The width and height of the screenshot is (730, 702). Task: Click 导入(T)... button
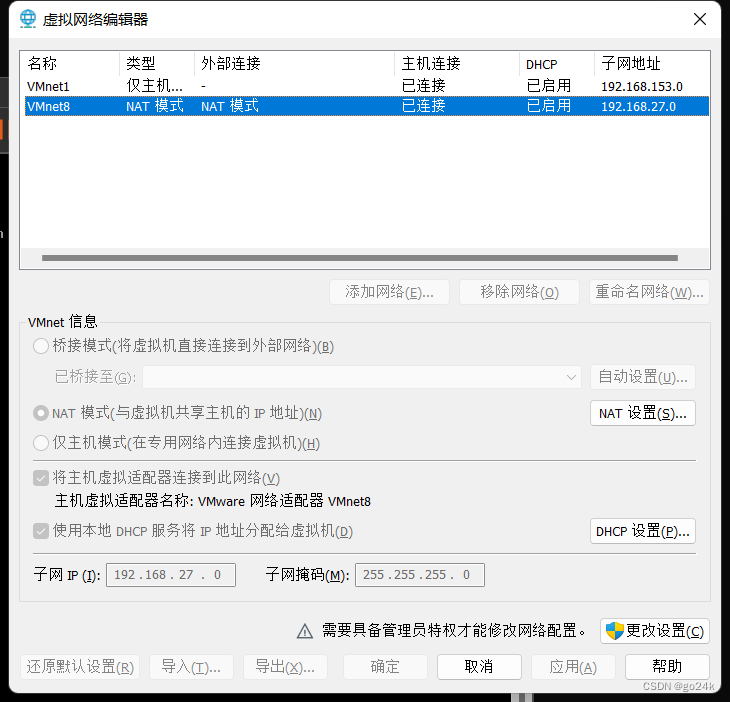[x=191, y=667]
